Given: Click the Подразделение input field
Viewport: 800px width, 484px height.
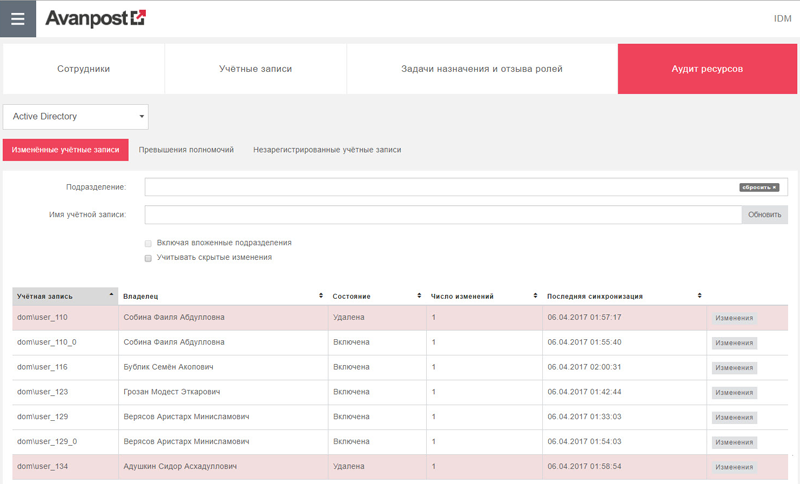Looking at the screenshot, I should coord(441,187).
